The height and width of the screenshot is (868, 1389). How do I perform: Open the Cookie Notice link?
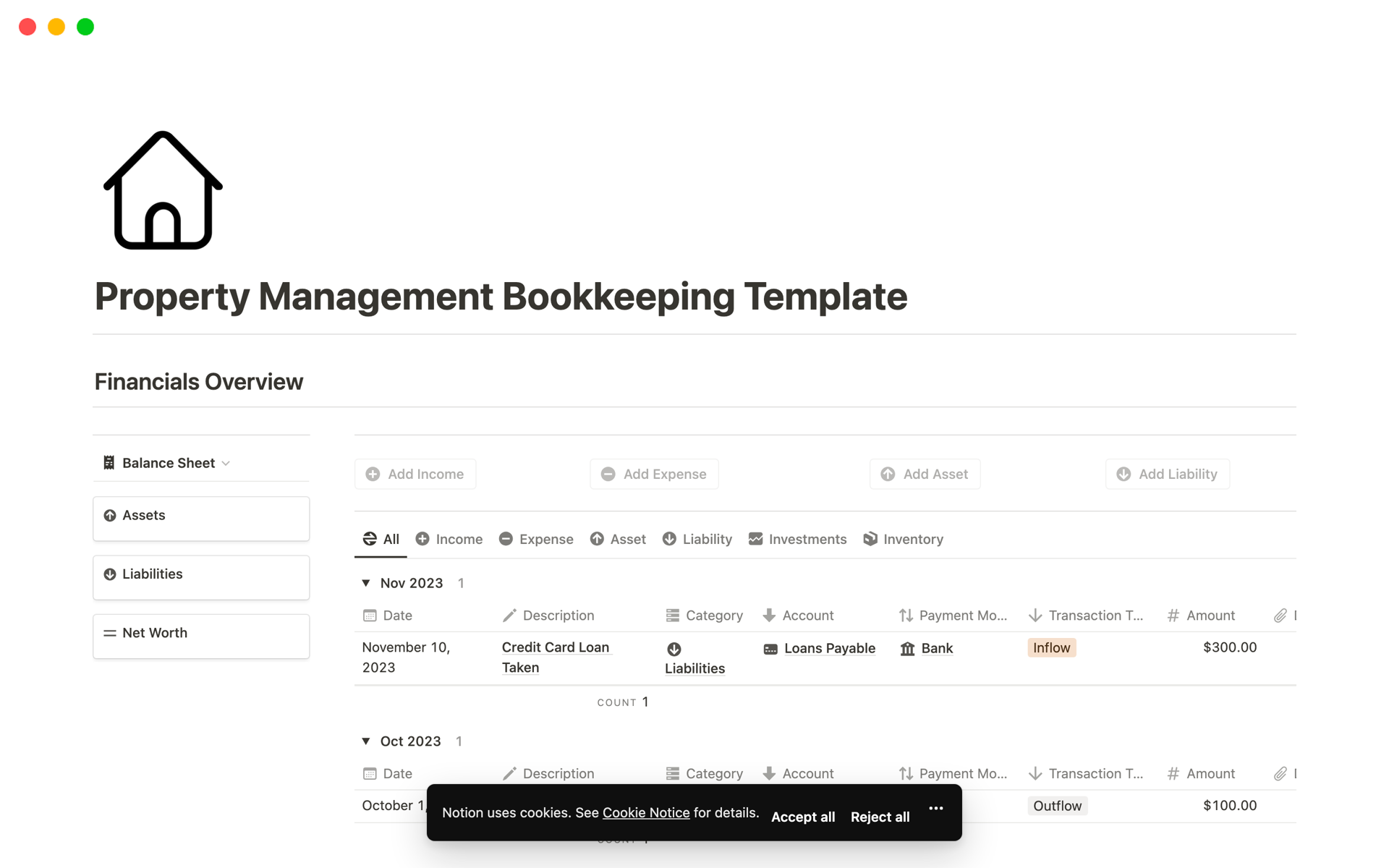point(646,812)
